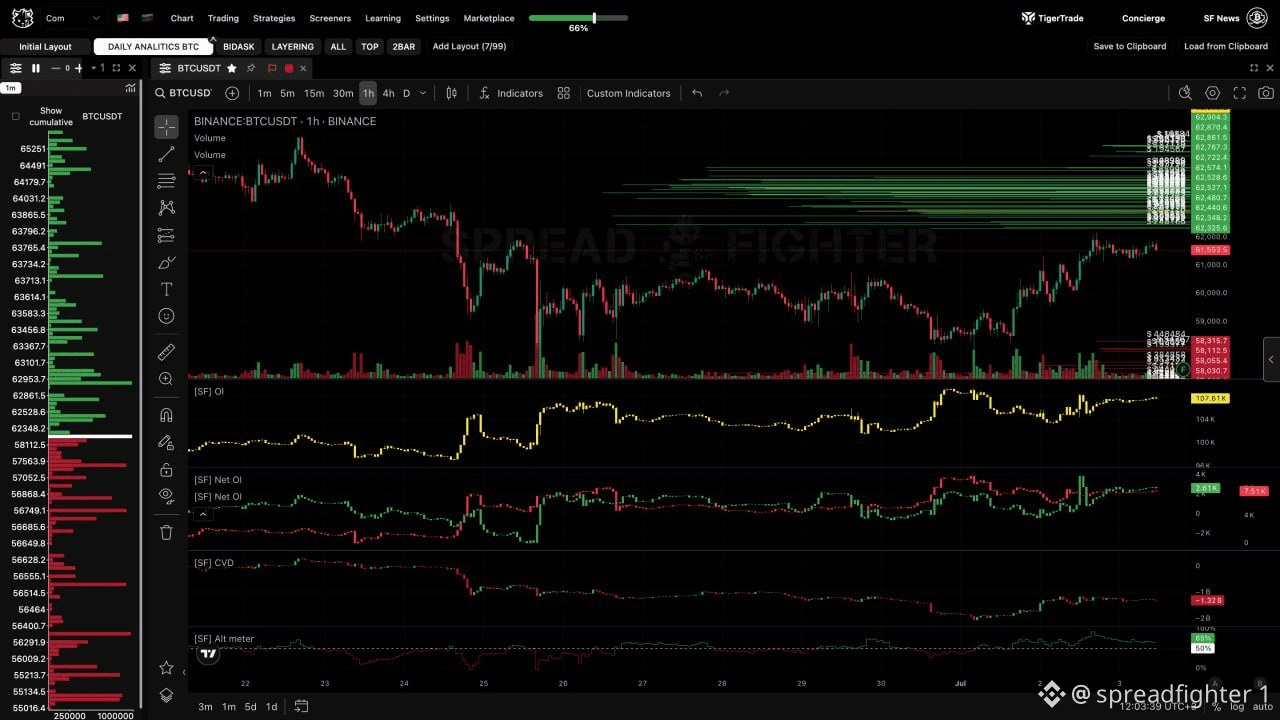Activate the zoom in tool
The width and height of the screenshot is (1280, 720).
point(166,379)
